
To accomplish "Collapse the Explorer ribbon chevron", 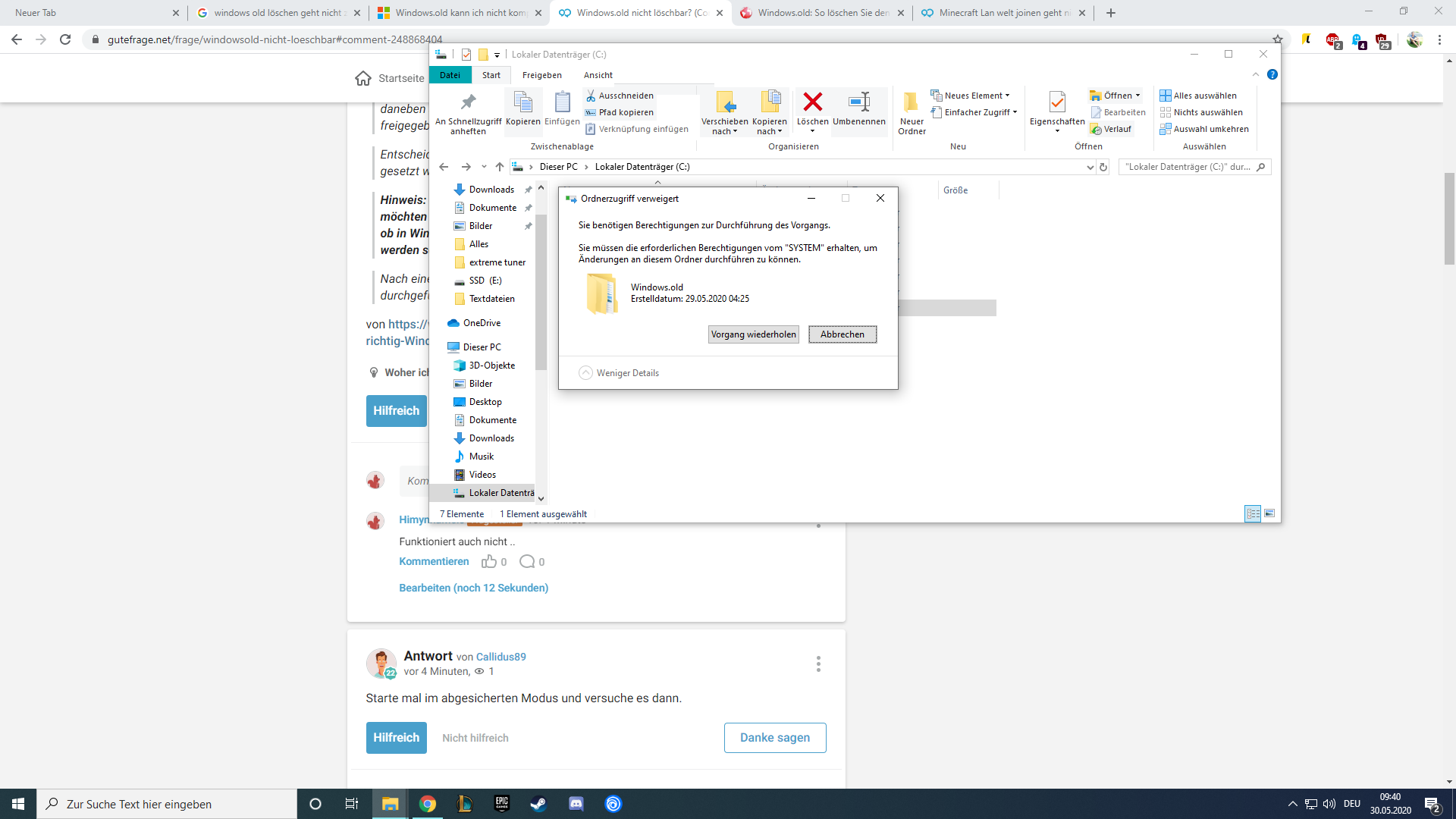I will coord(1256,74).
